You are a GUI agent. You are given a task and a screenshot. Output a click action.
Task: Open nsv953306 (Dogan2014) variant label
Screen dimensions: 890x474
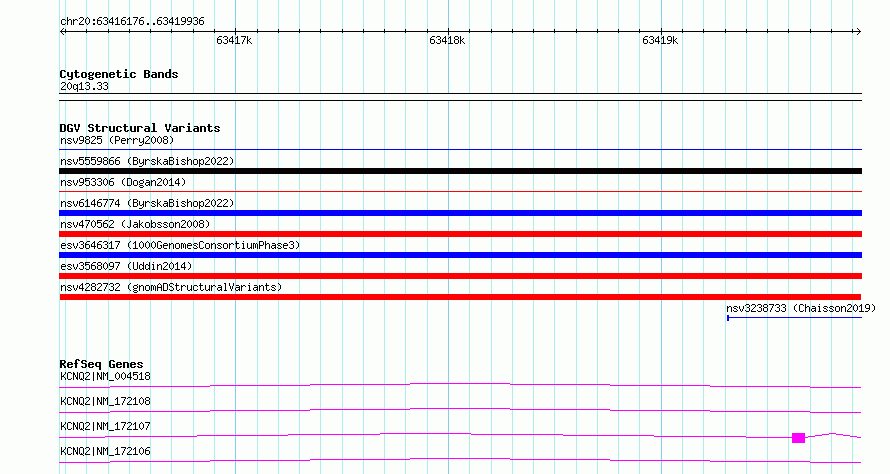[x=123, y=182]
